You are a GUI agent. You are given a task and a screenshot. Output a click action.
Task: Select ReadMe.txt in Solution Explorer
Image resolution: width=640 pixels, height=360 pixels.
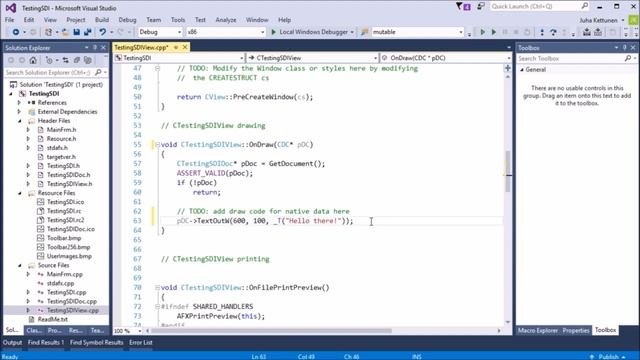pos(53,319)
